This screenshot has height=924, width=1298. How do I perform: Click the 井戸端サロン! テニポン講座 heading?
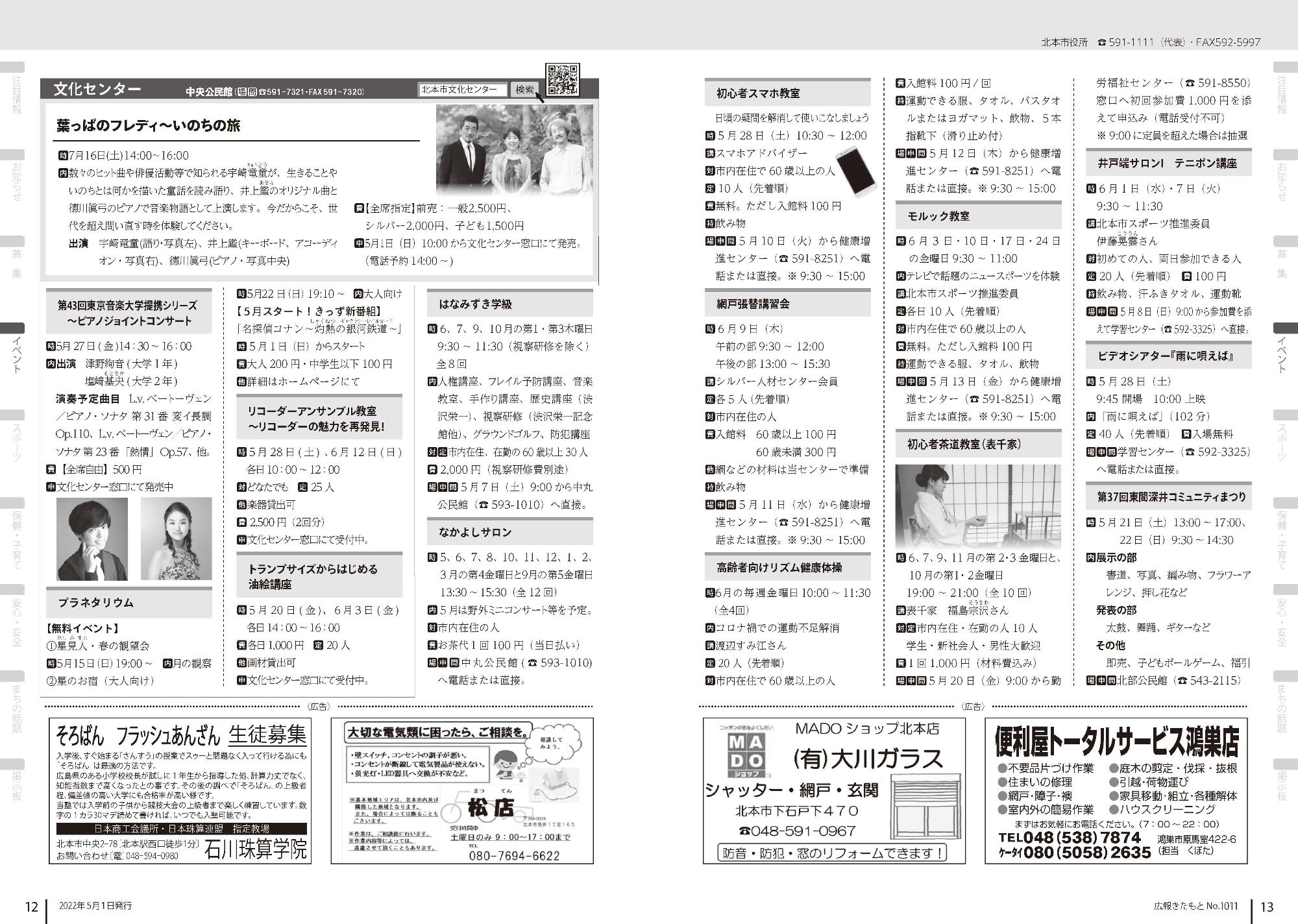point(1168,164)
